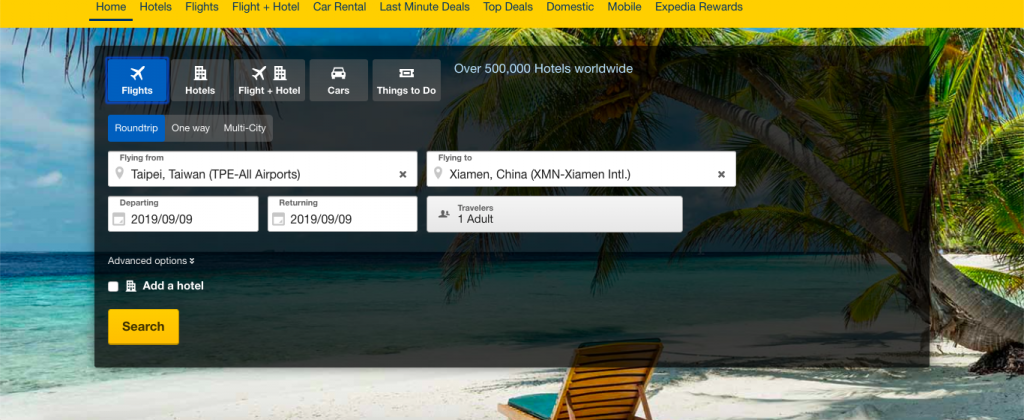The image size is (1024, 420).
Task: Open the Travelers 1 Adult dropdown
Action: tap(554, 214)
